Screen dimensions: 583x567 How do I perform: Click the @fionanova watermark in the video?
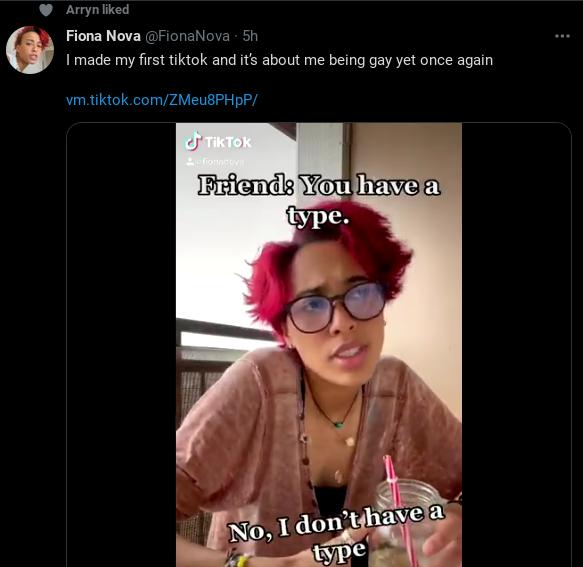click(x=215, y=162)
